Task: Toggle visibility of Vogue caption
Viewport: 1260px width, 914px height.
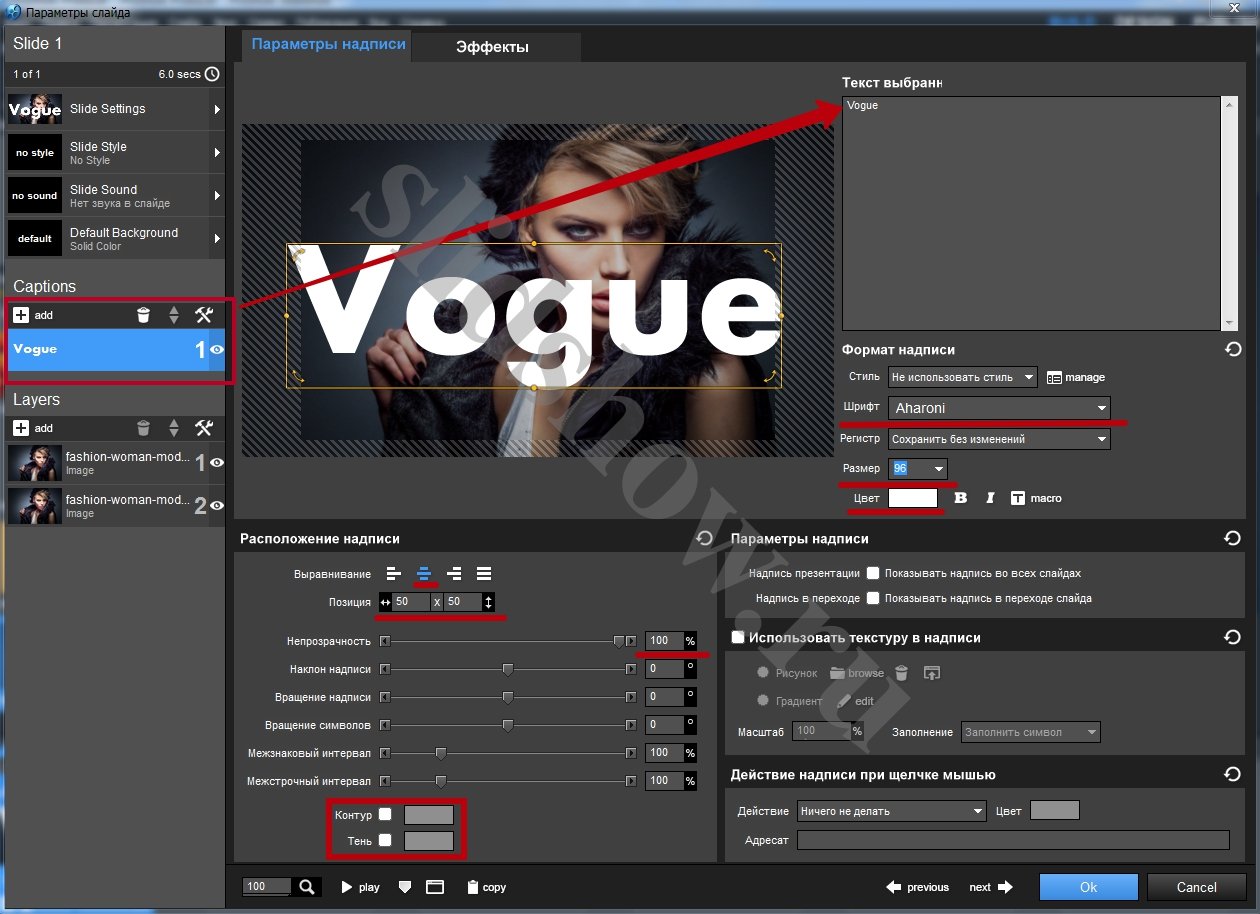Action: click(216, 350)
